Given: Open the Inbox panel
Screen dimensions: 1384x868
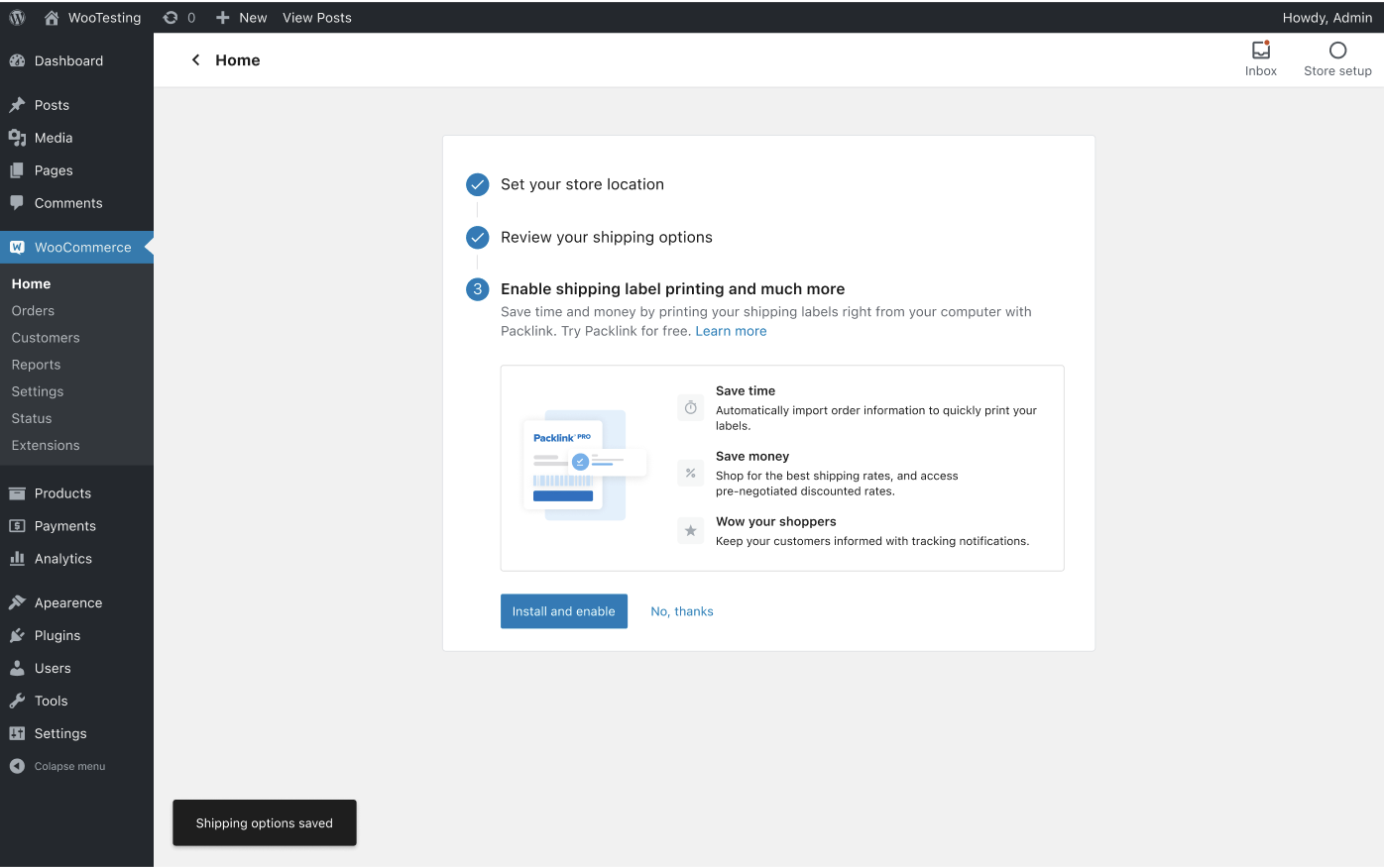Looking at the screenshot, I should point(1260,57).
